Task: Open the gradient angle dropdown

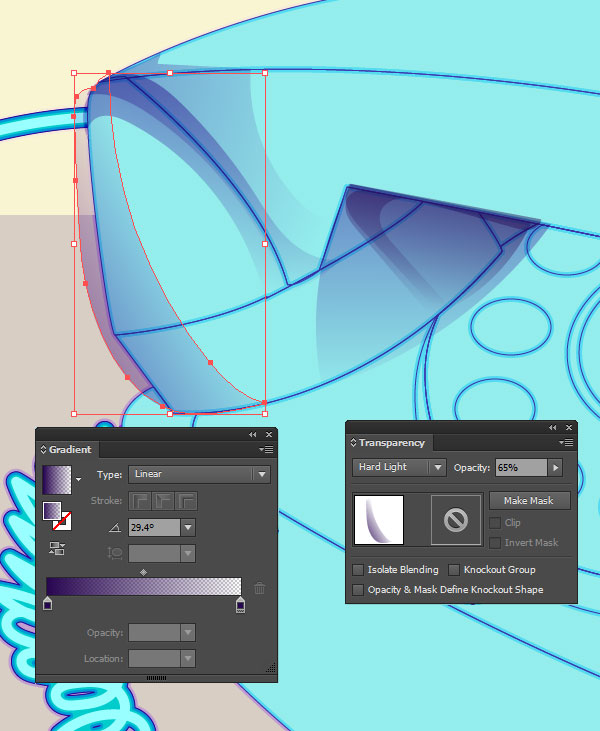Action: 188,528
